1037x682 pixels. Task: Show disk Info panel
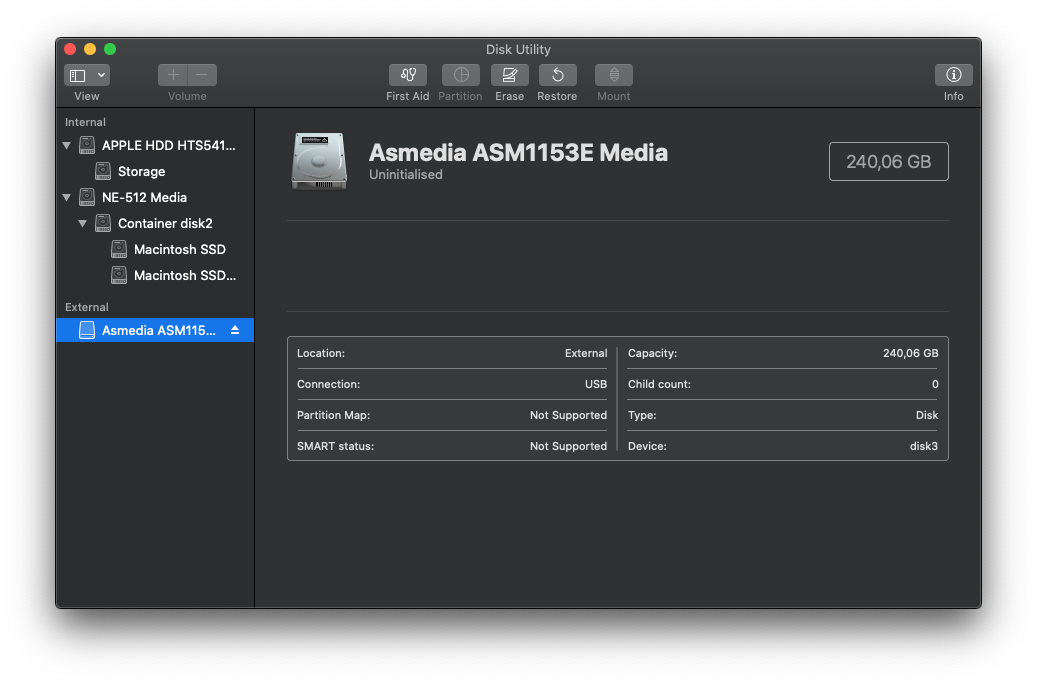point(953,75)
